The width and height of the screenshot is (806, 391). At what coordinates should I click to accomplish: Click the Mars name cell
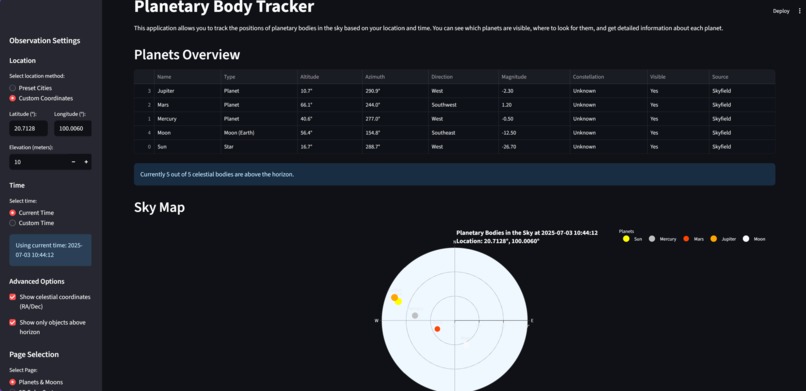click(188, 105)
